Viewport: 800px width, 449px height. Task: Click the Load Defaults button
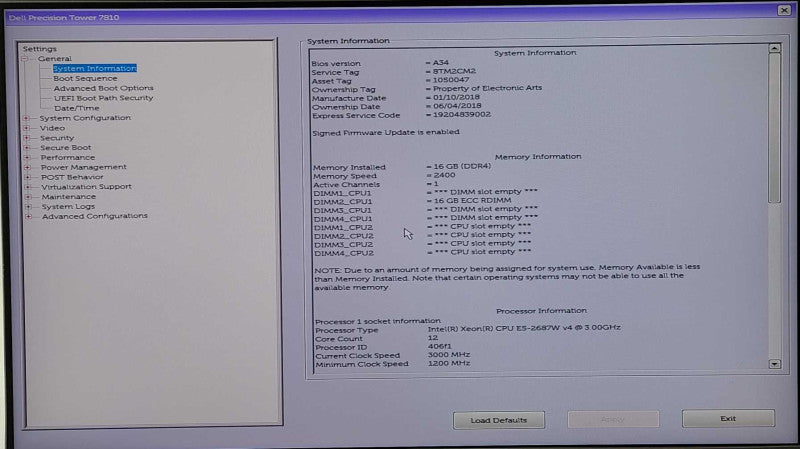498,420
